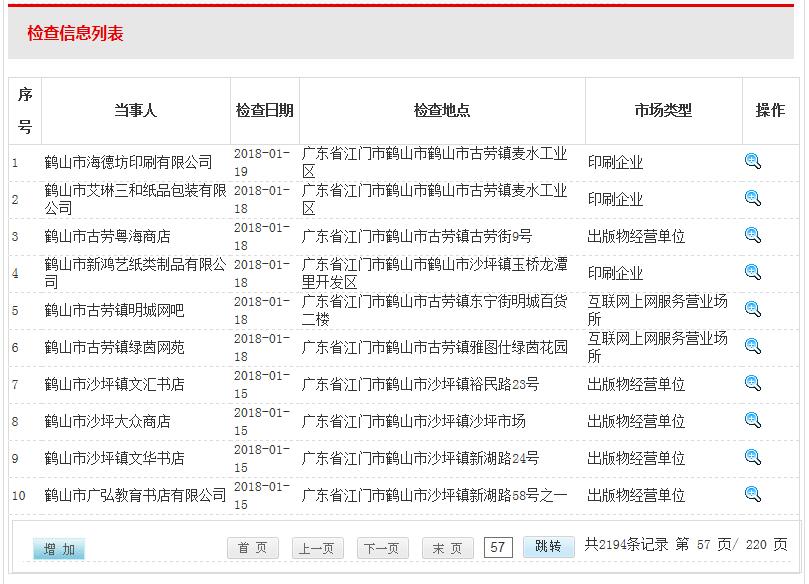809x584 pixels.
Task: Open 鹤山市古劳镇明城网吧 inspection details icon
Action: coord(753,309)
